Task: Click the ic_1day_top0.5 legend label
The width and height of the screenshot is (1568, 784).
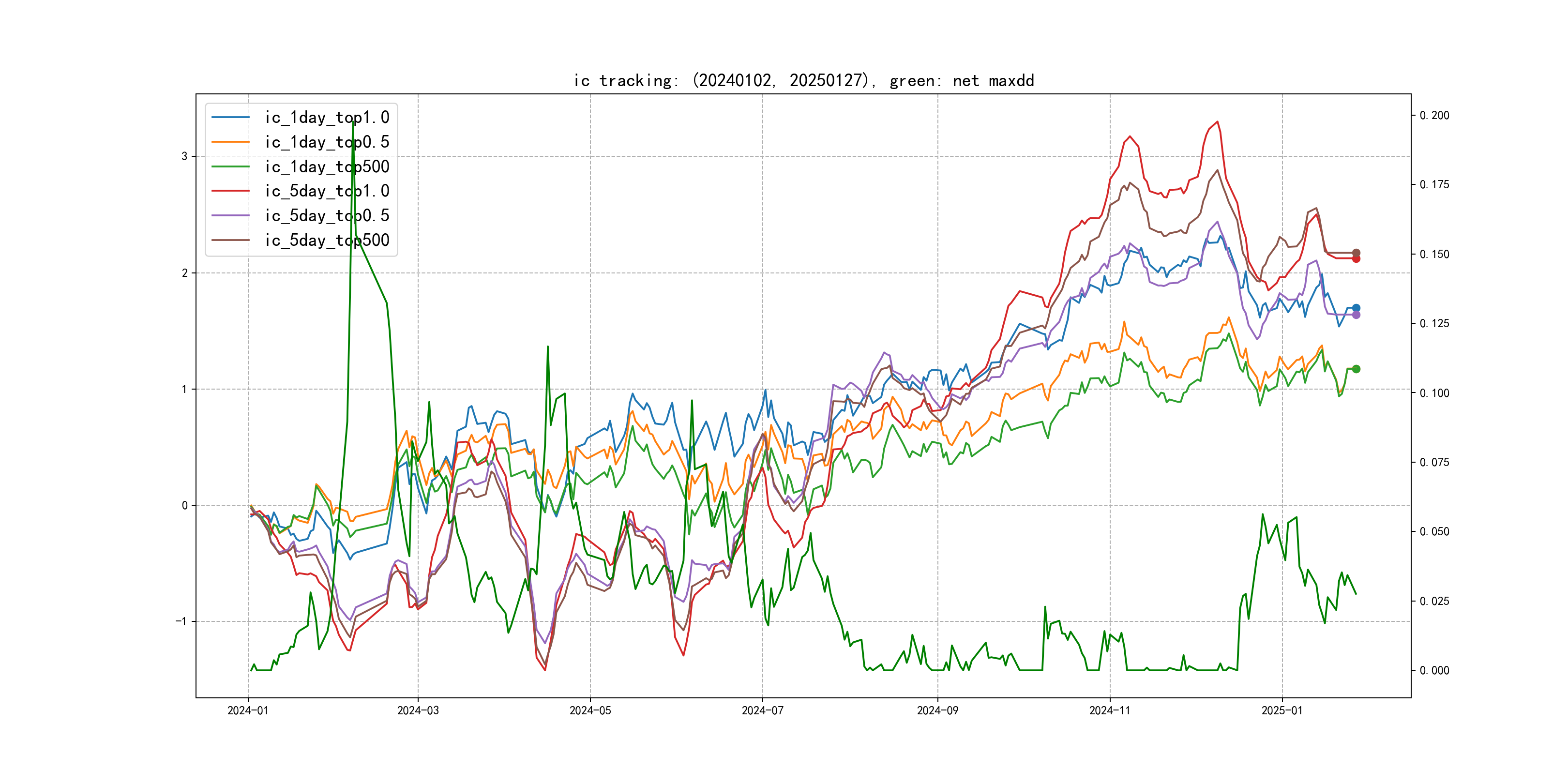Action: (327, 142)
